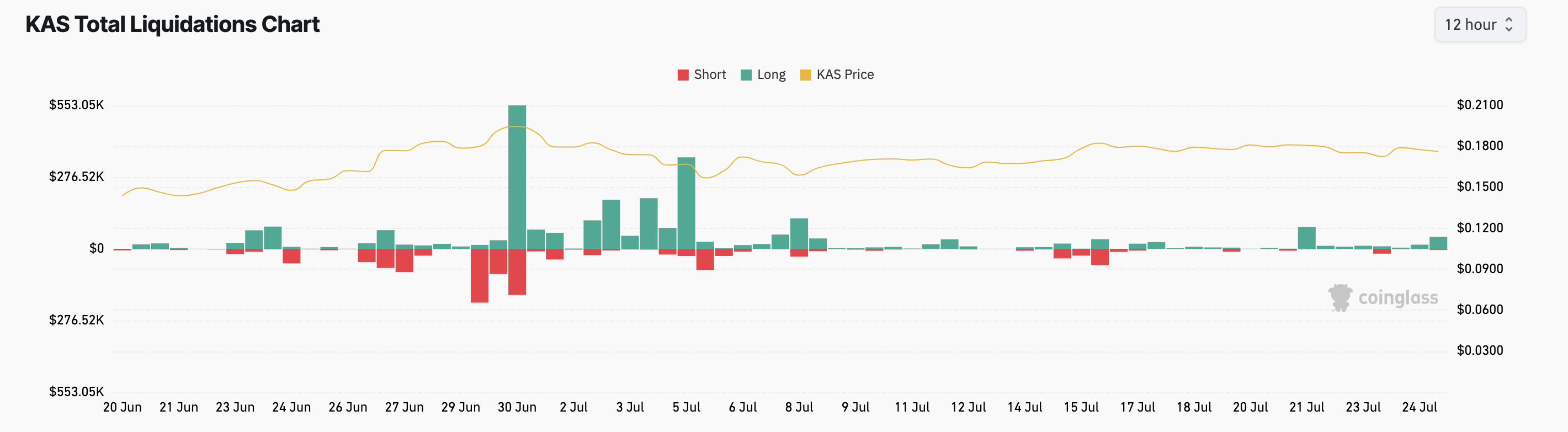Click the 5 Jul x-axis date label
Screen dimensions: 1568x432
(x=686, y=407)
